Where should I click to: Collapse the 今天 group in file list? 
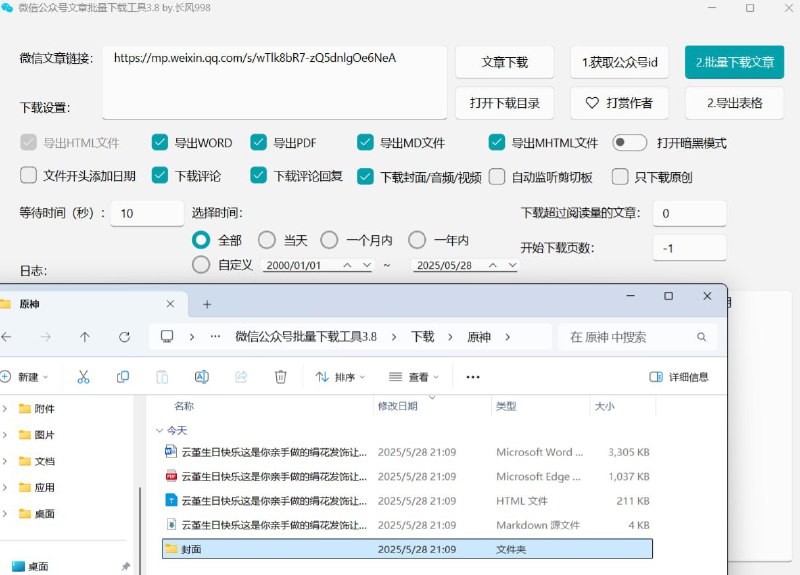coord(158,430)
